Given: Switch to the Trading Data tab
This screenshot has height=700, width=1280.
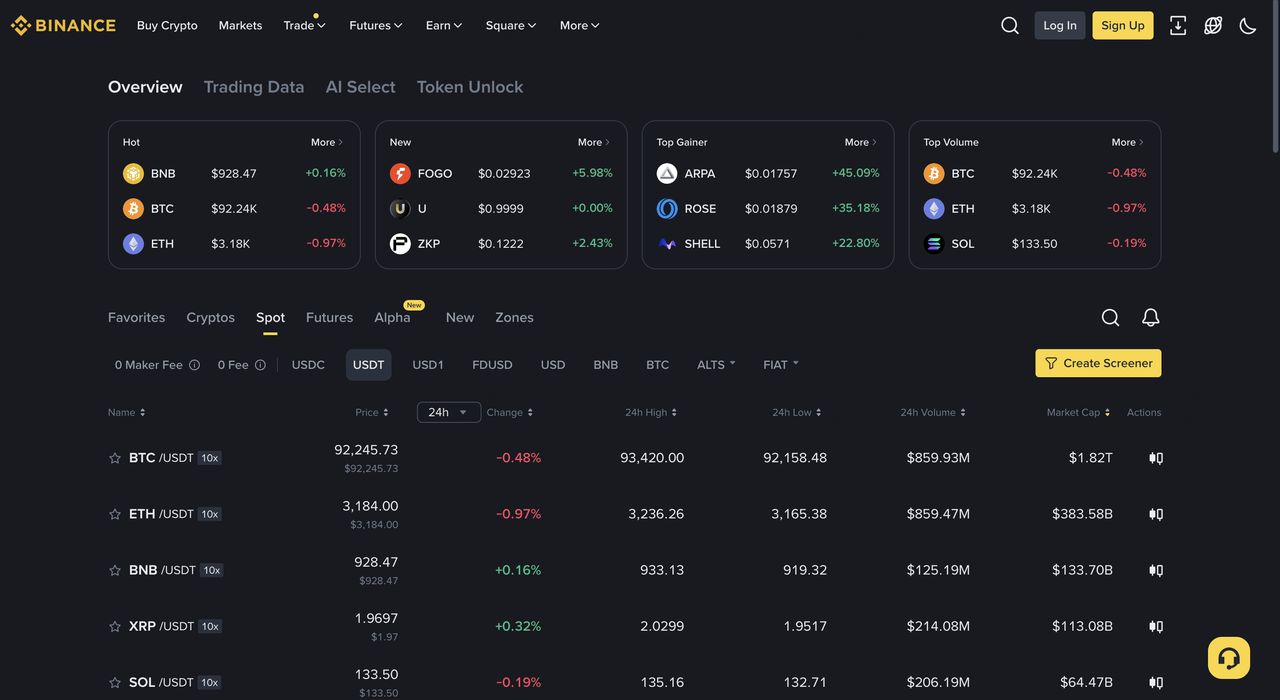Looking at the screenshot, I should pyautogui.click(x=254, y=87).
